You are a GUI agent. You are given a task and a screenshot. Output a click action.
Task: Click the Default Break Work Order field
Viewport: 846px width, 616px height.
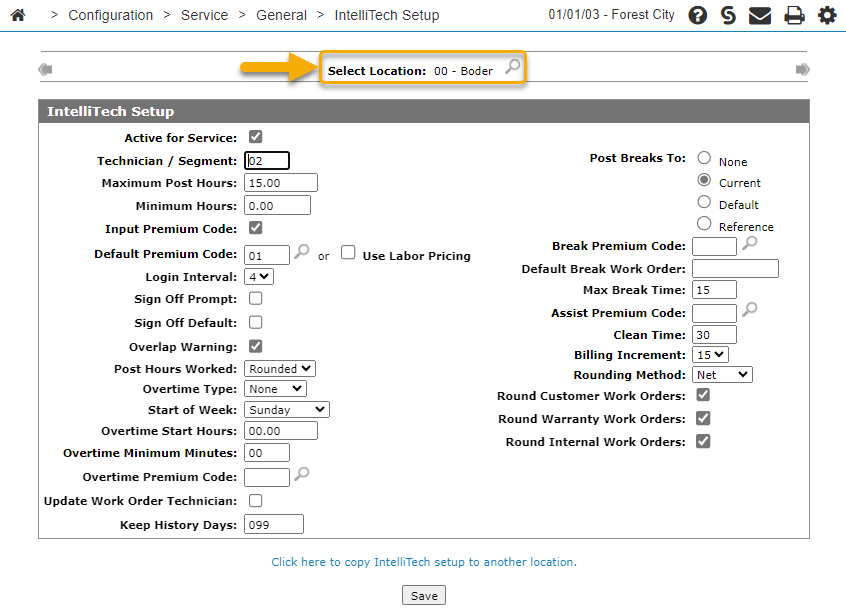click(735, 269)
